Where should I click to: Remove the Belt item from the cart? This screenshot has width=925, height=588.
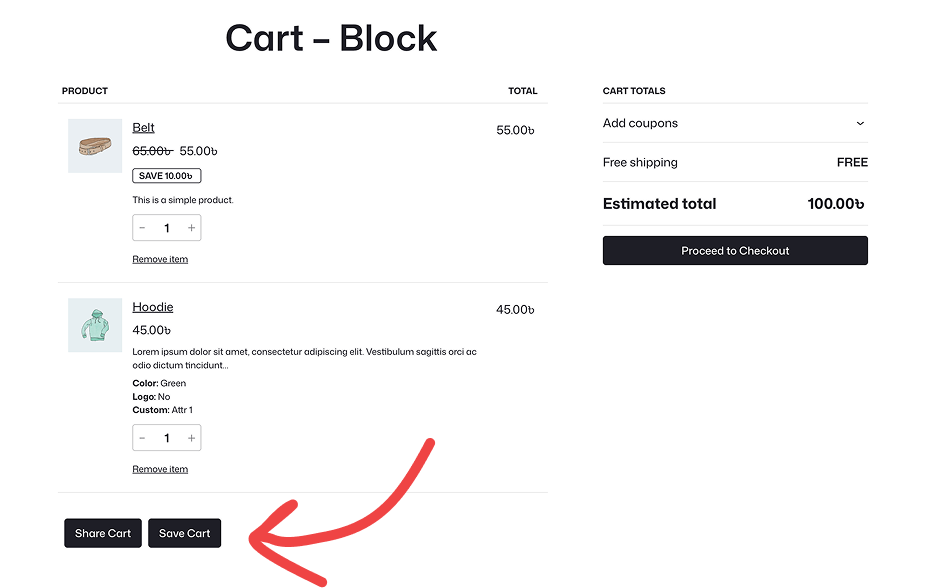pyautogui.click(x=160, y=258)
